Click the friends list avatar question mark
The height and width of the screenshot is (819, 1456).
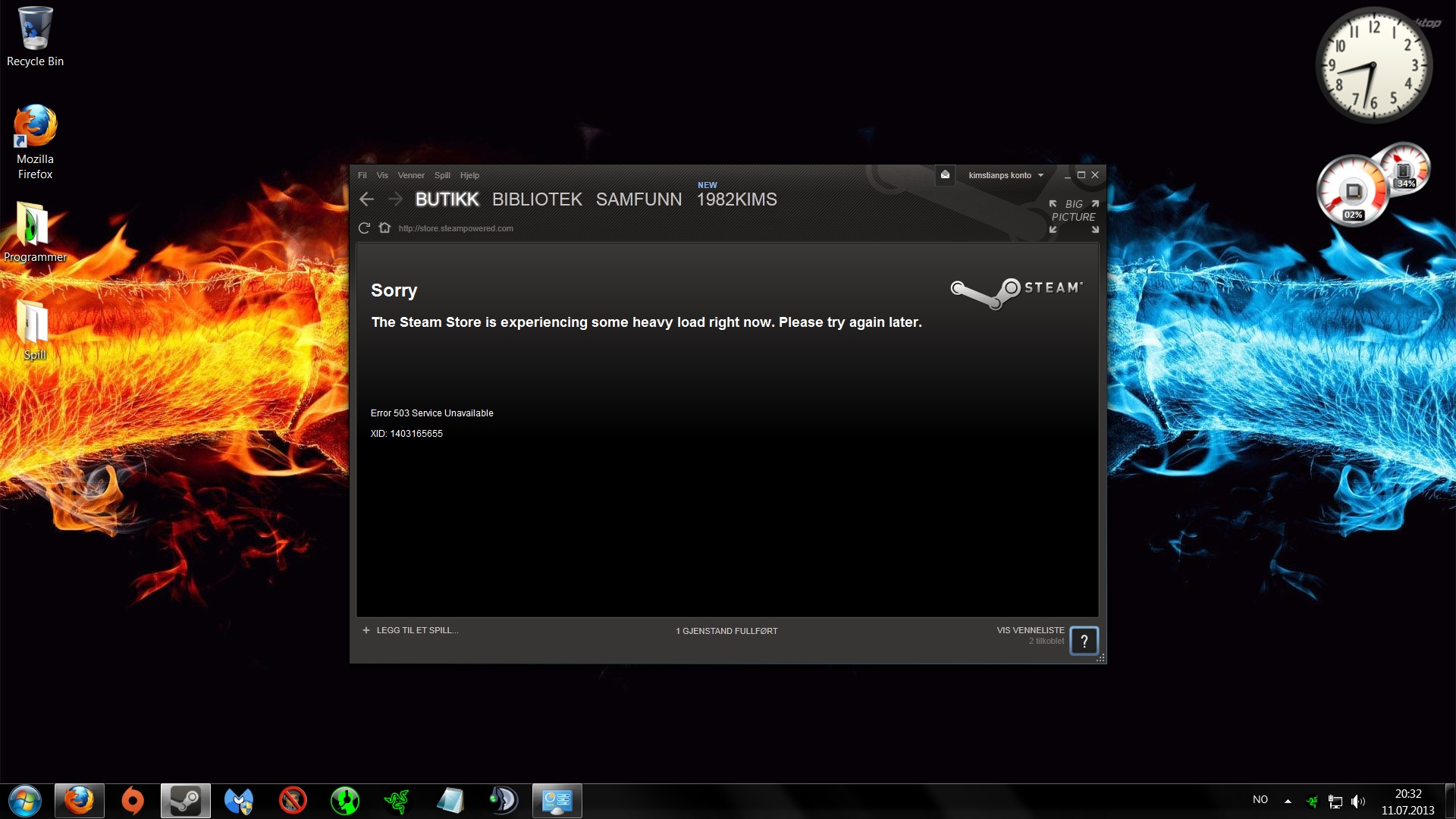click(x=1084, y=641)
